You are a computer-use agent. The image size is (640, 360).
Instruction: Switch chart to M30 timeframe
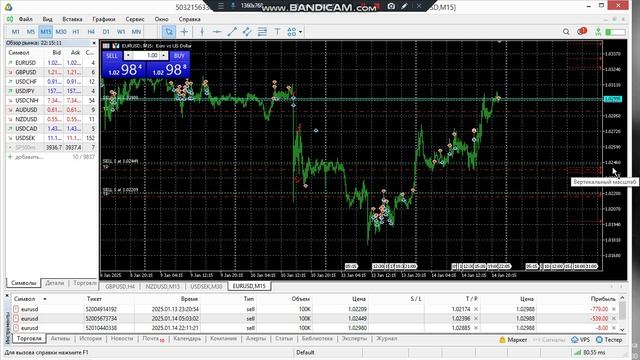click(x=61, y=31)
